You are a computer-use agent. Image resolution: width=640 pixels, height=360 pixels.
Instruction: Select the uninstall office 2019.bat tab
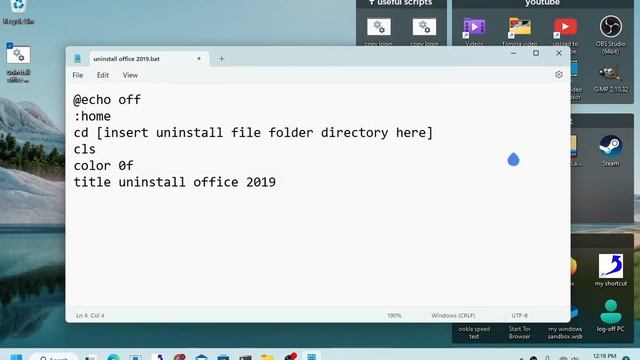(x=149, y=59)
